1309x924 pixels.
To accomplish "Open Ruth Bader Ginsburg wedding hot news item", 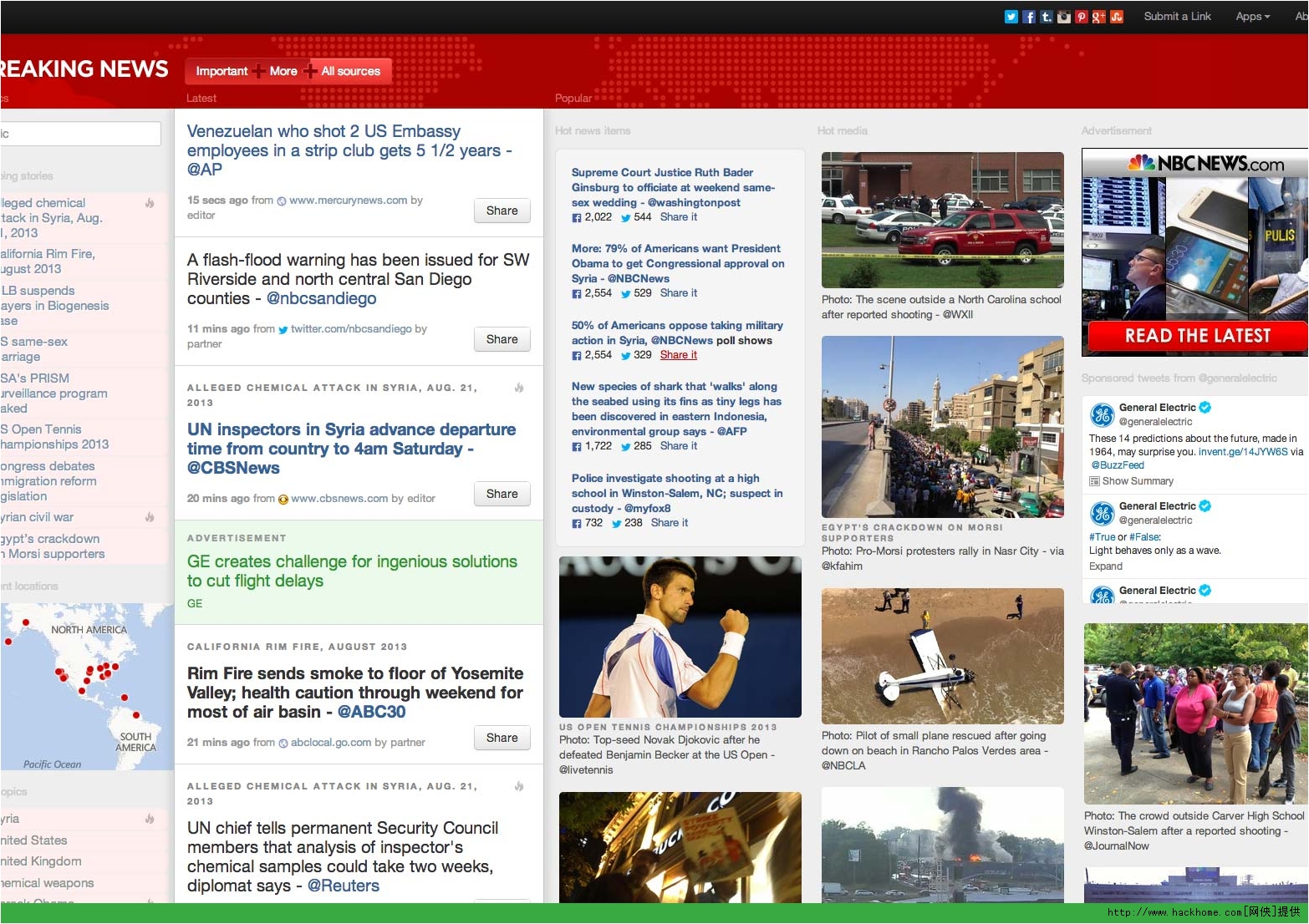I will 673,187.
